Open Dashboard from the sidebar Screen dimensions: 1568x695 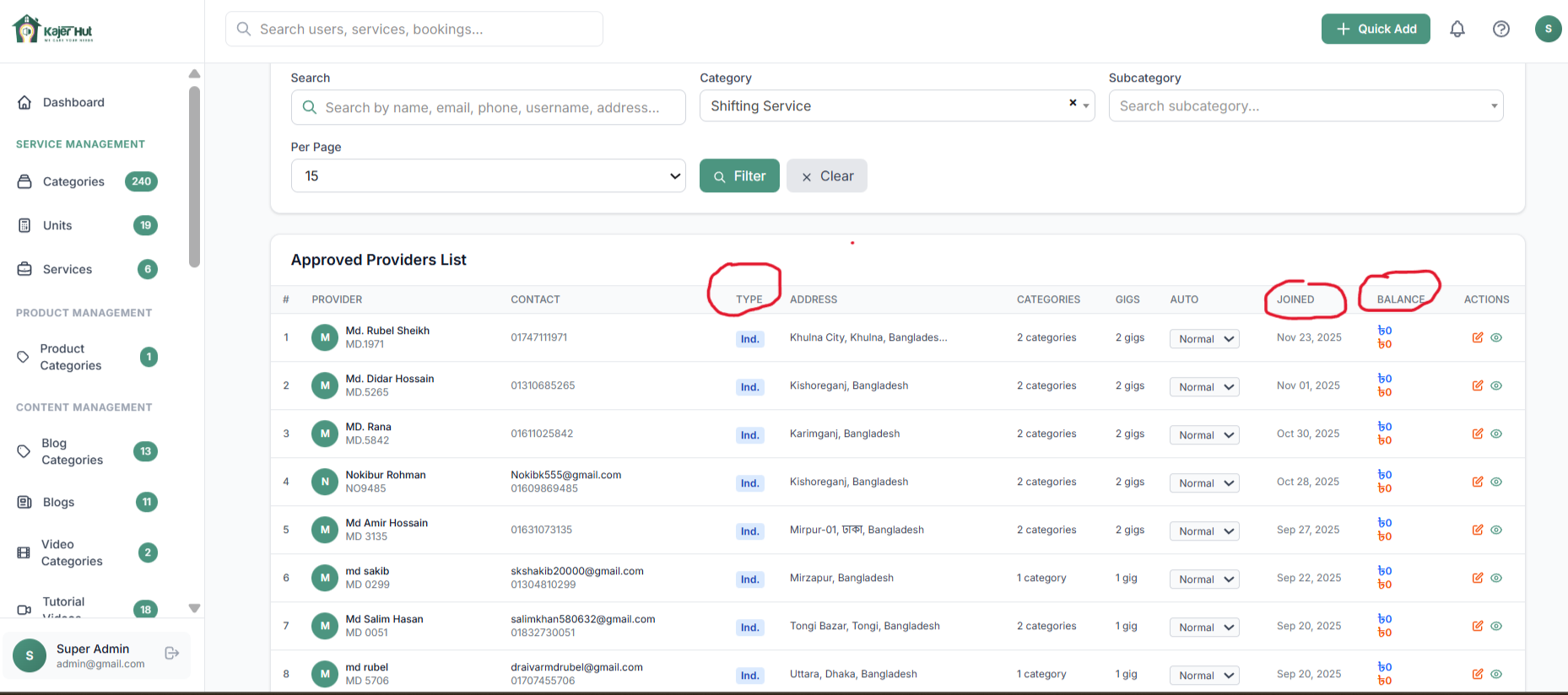[73, 102]
